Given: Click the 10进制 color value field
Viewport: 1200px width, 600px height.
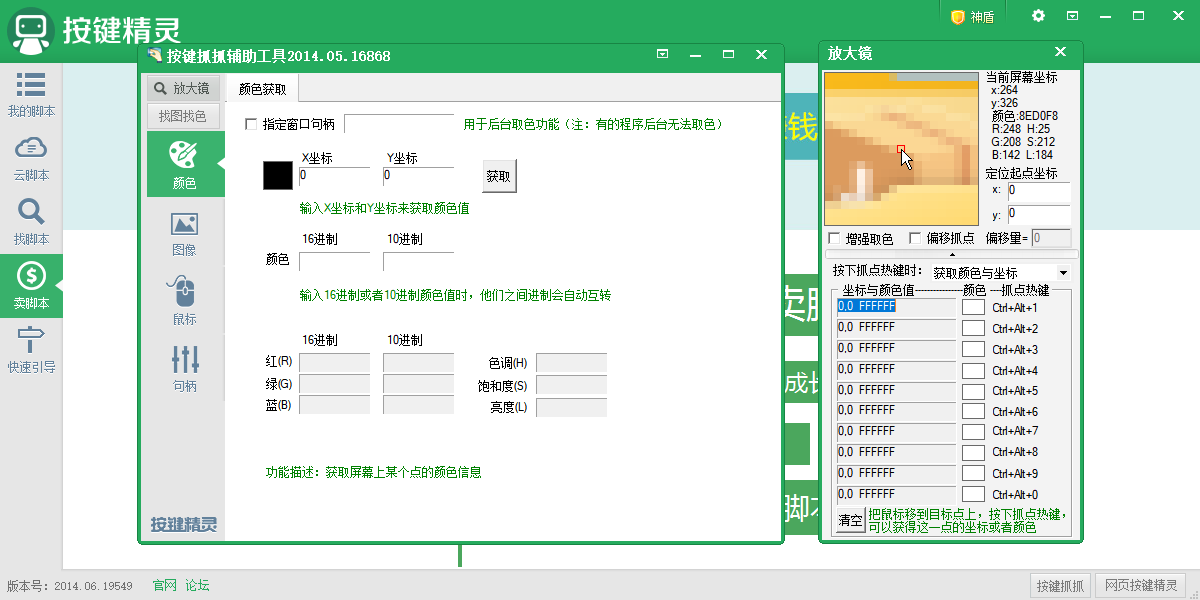Looking at the screenshot, I should point(418,260).
